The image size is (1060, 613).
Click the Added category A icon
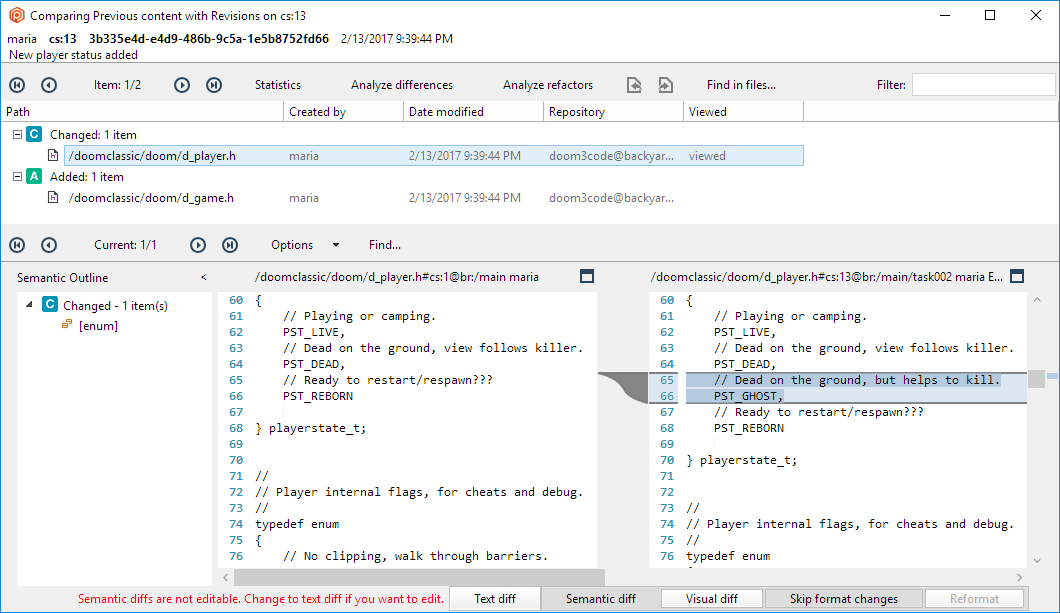click(34, 176)
